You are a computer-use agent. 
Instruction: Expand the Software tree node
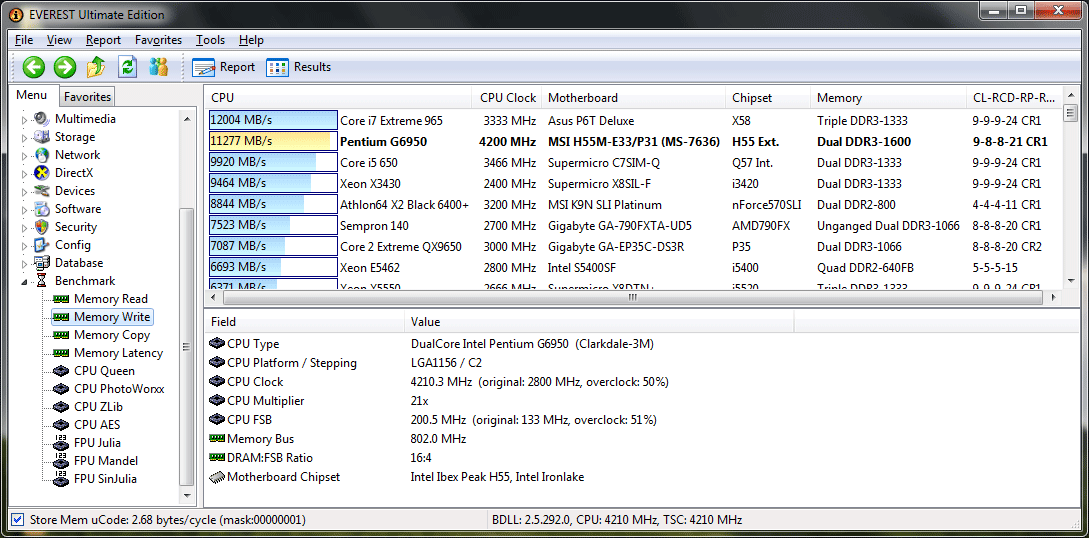[x=24, y=210]
